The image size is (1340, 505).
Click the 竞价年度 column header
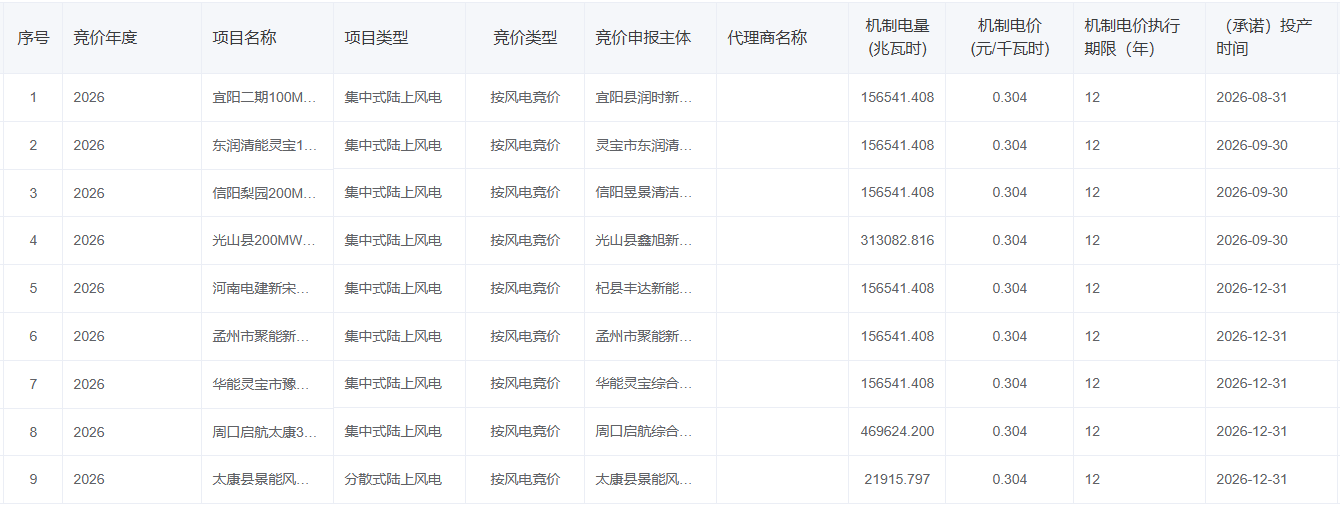click(105, 38)
